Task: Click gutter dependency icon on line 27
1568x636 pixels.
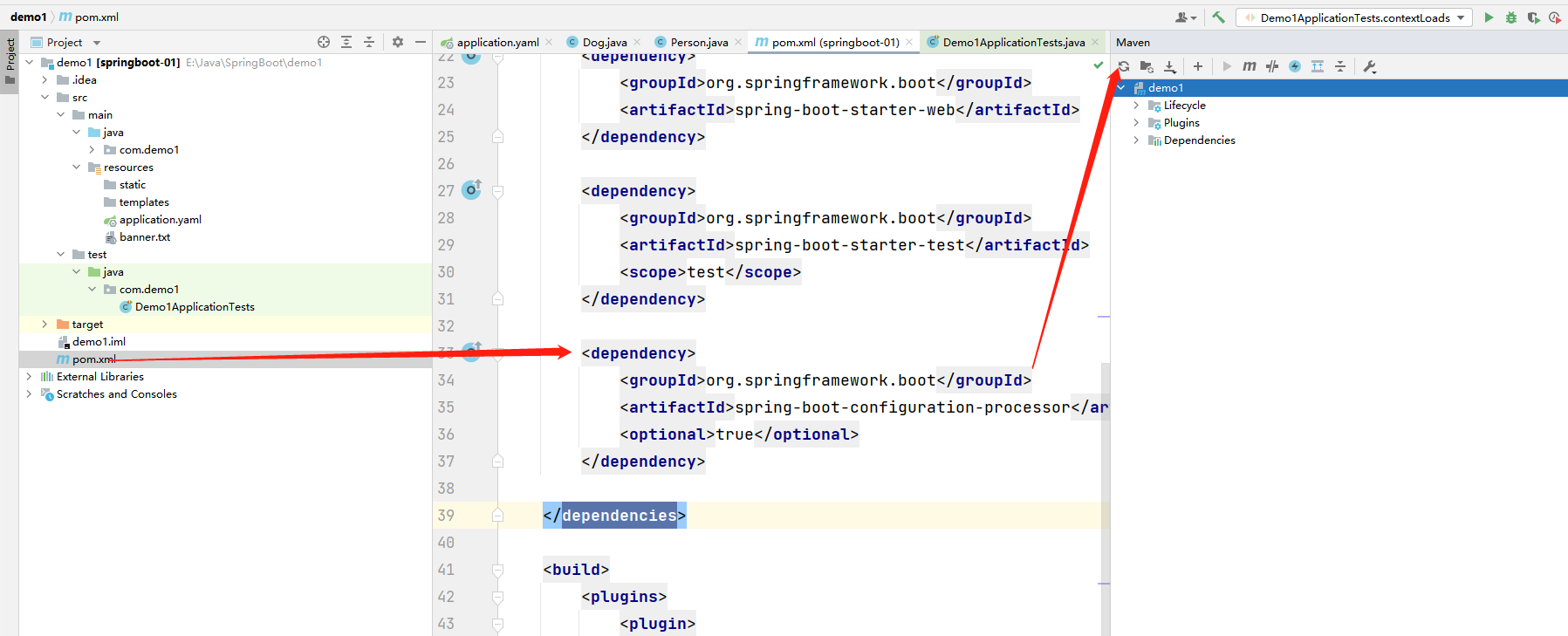Action: tap(472, 189)
